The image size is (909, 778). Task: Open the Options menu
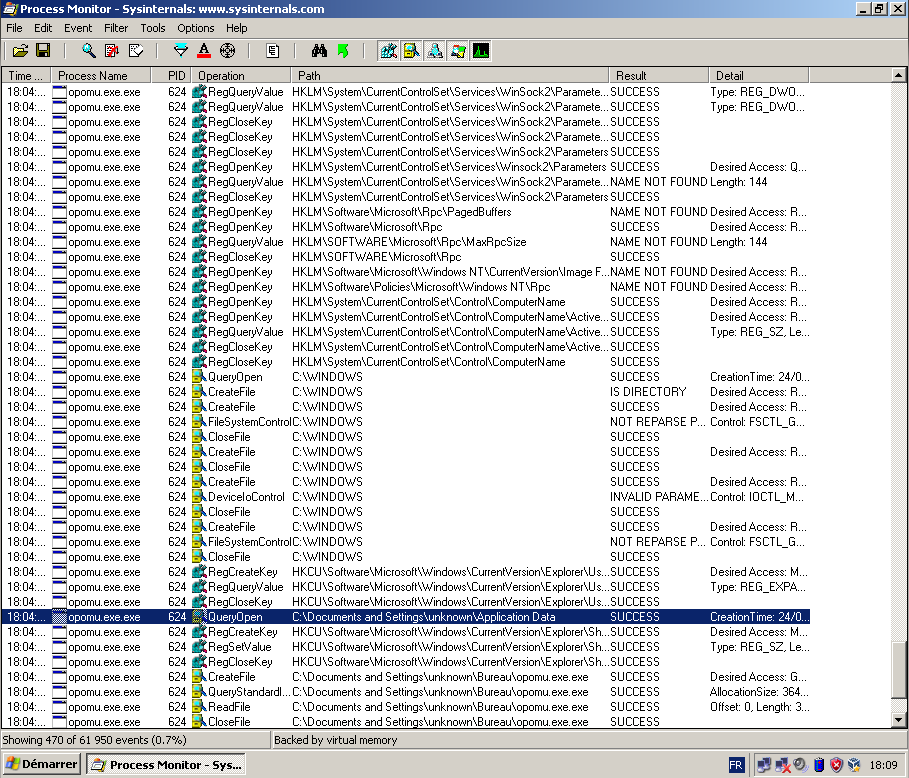point(195,28)
